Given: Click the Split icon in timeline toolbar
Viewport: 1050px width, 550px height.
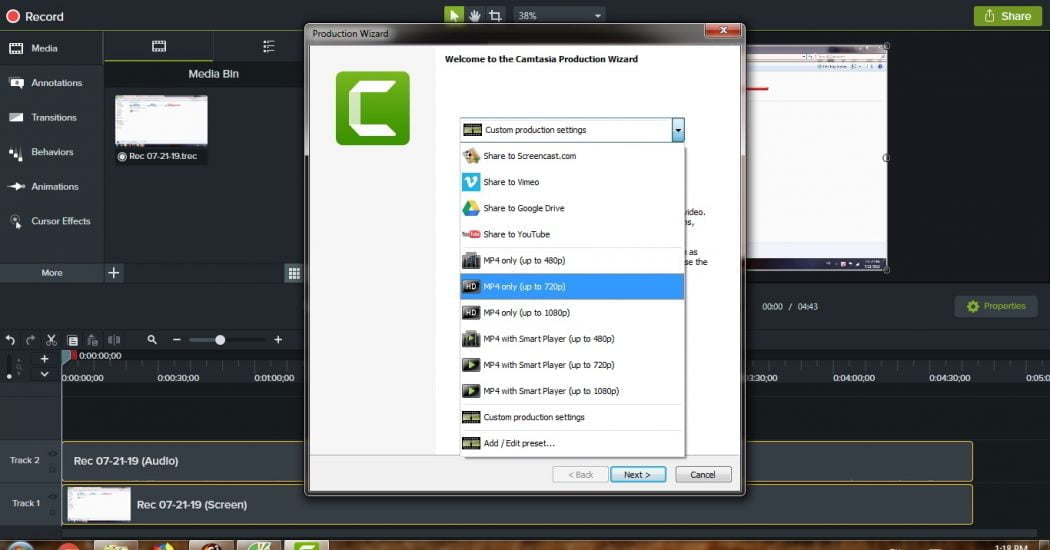Looking at the screenshot, I should click(114, 340).
